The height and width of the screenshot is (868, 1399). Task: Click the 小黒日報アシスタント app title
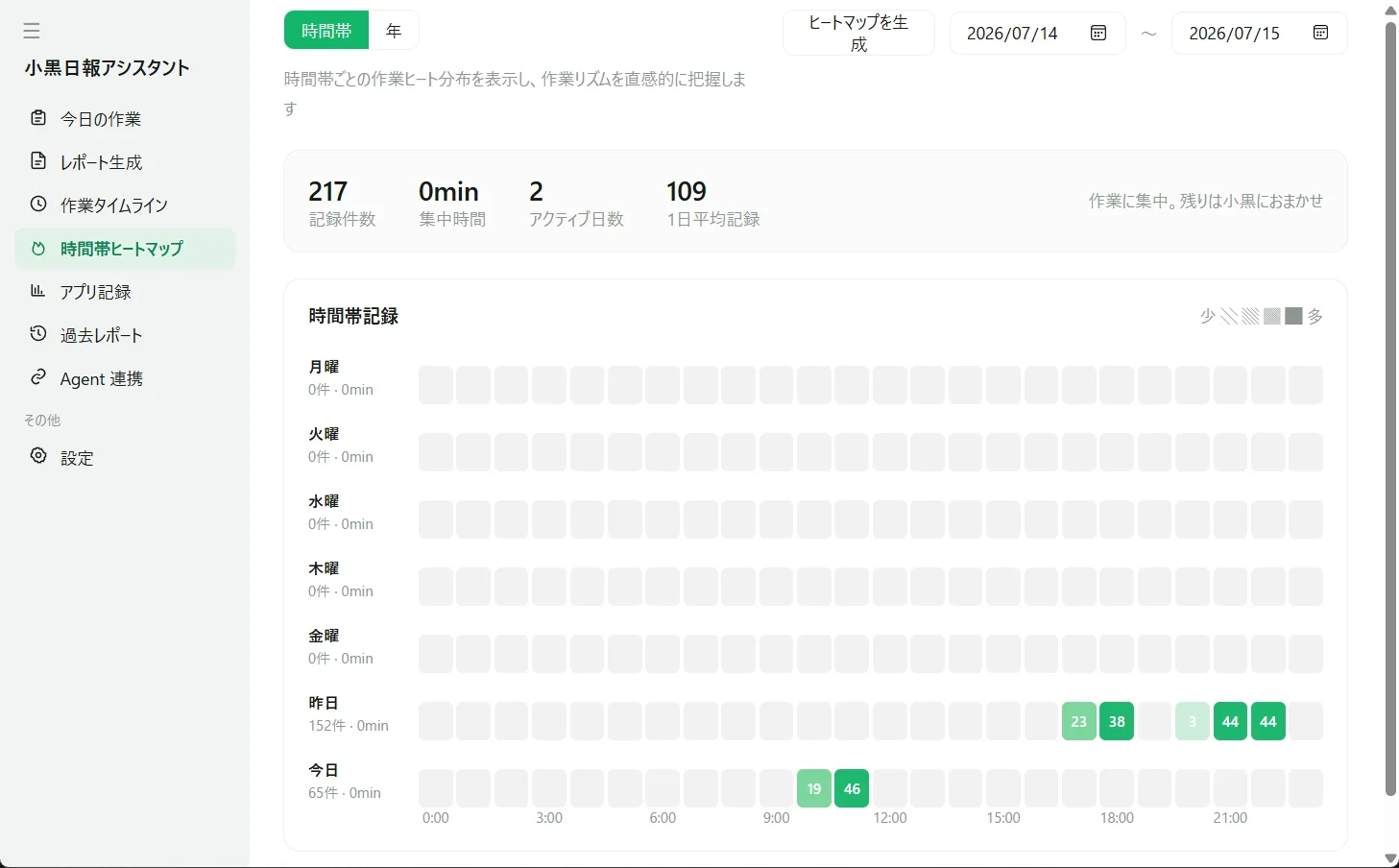[108, 68]
